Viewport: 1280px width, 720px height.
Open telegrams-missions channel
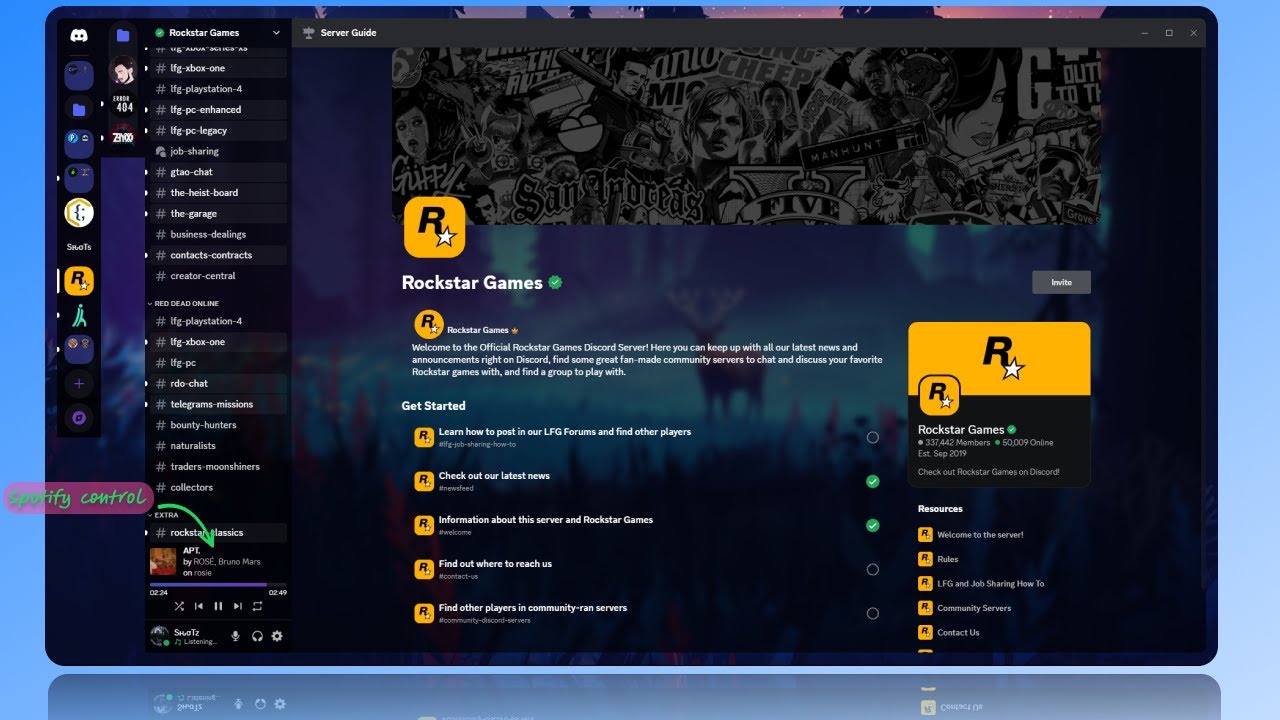(x=218, y=404)
